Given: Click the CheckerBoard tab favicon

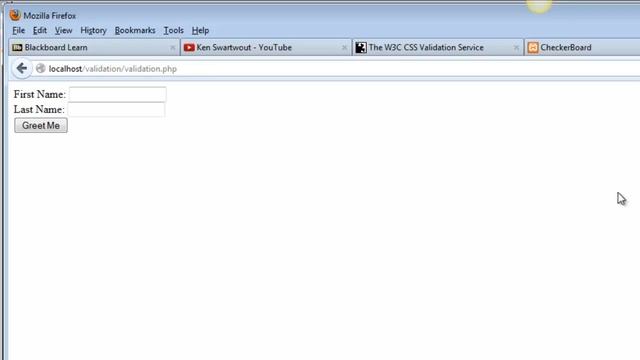Looking at the screenshot, I should [x=533, y=48].
